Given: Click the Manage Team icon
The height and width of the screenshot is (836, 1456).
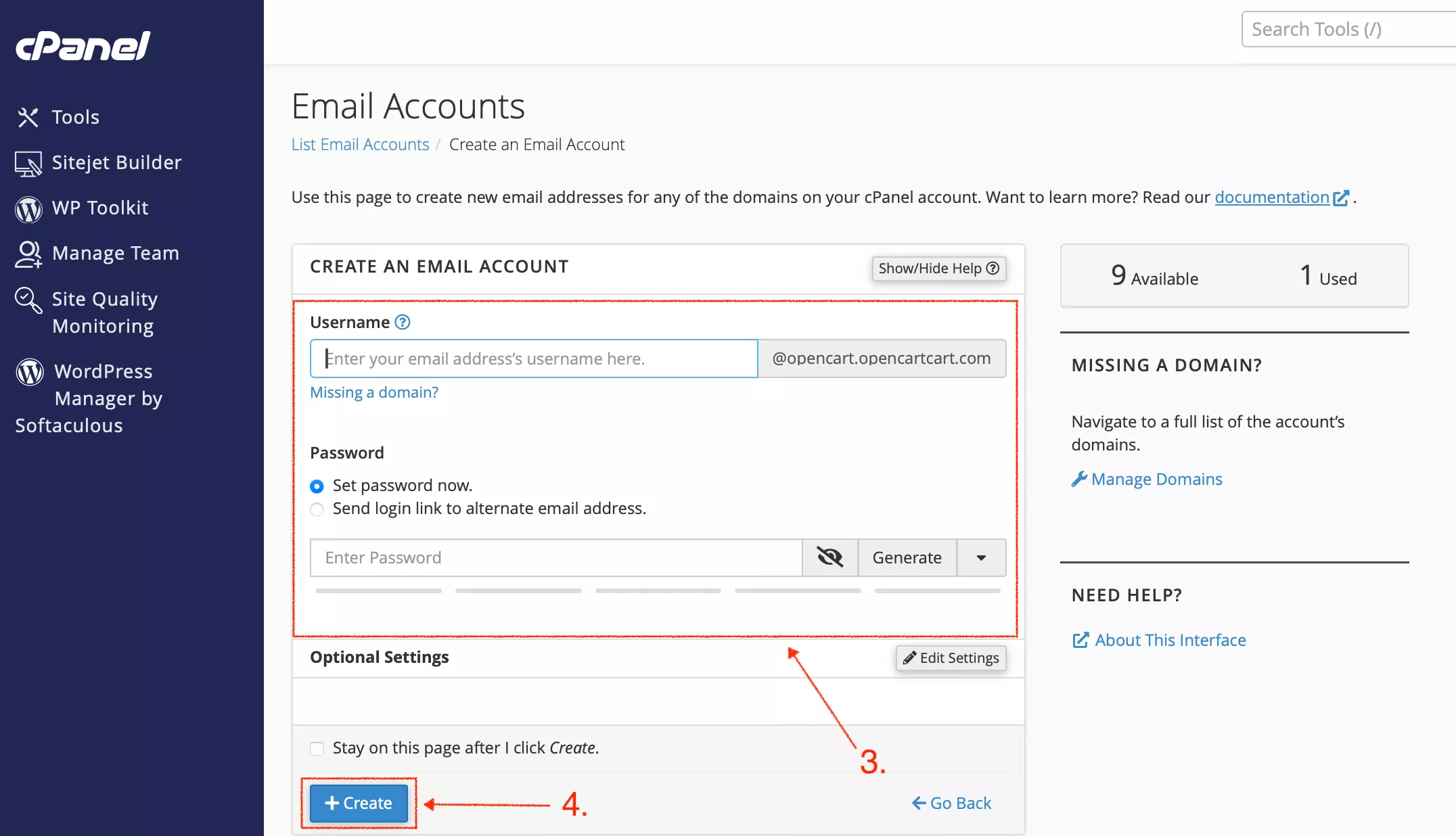Looking at the screenshot, I should point(28,254).
